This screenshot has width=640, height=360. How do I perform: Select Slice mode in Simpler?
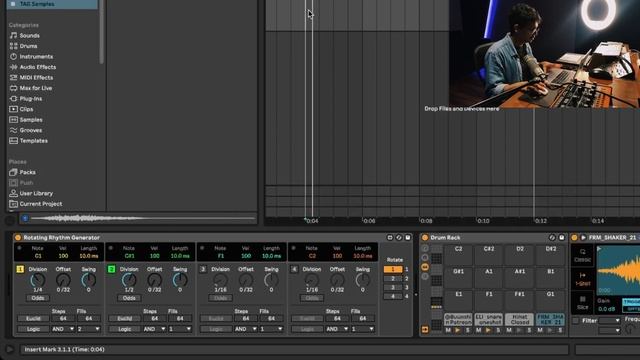click(582, 303)
